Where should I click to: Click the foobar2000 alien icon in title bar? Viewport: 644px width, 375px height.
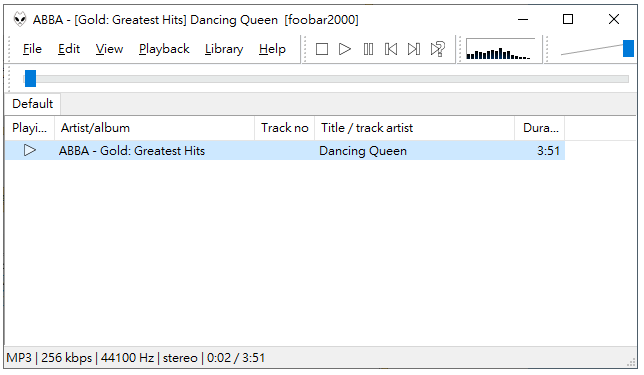click(19, 19)
